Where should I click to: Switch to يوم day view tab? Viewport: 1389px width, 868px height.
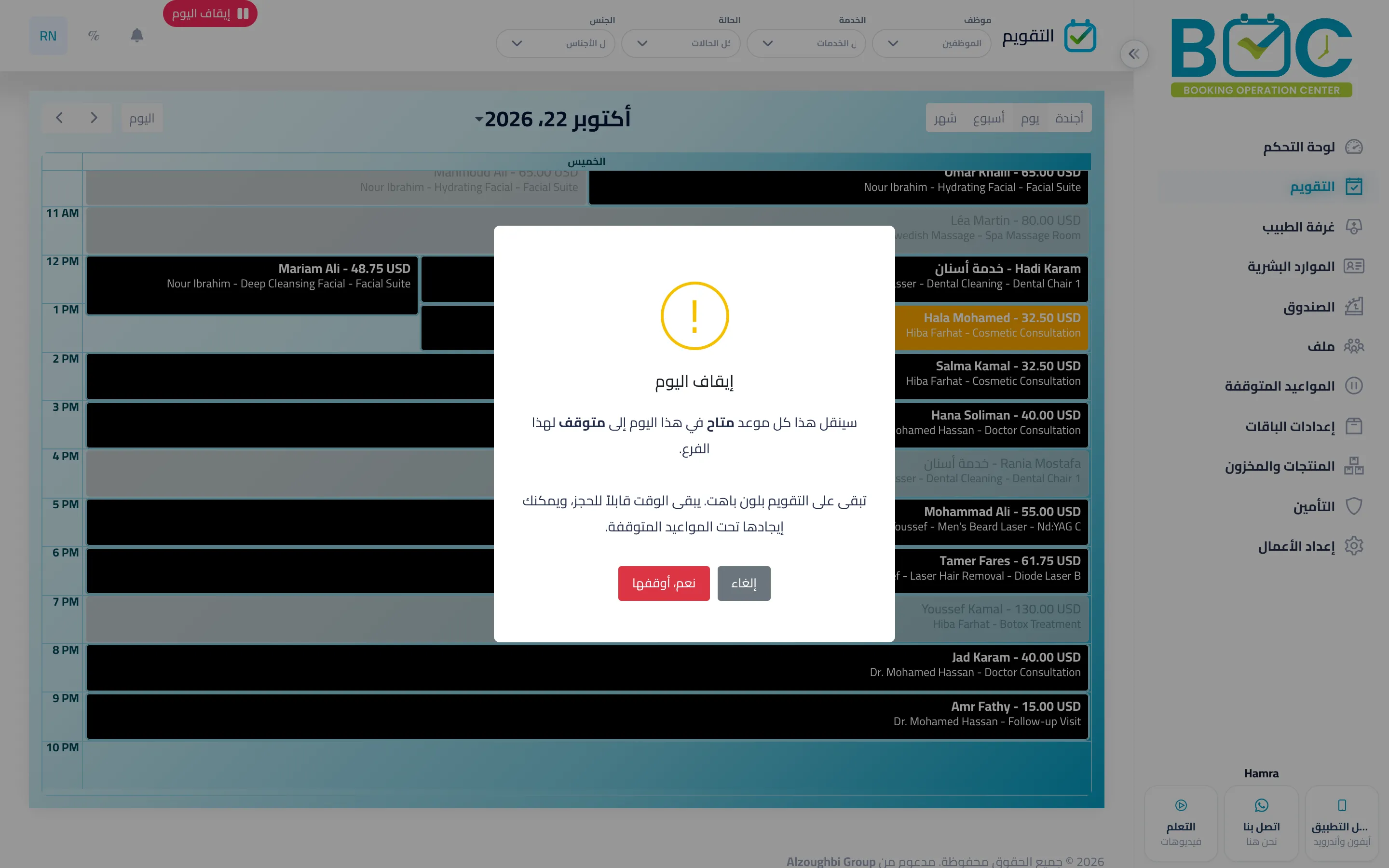(x=1030, y=118)
